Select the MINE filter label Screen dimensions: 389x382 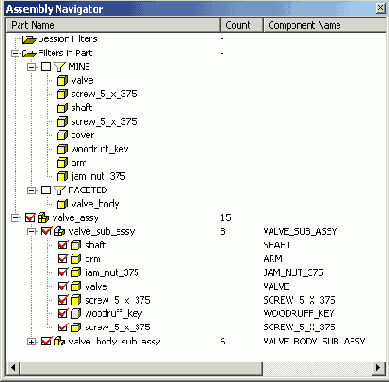pos(79,67)
